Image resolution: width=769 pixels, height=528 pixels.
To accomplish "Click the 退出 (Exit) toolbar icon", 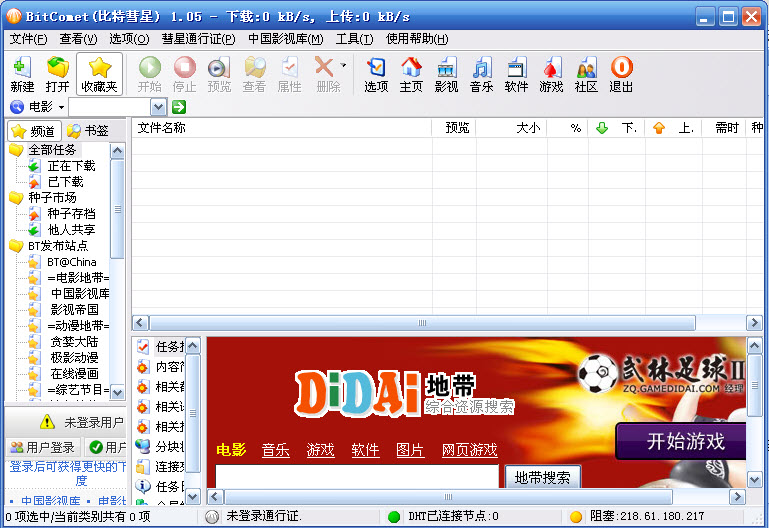I will coord(621,74).
